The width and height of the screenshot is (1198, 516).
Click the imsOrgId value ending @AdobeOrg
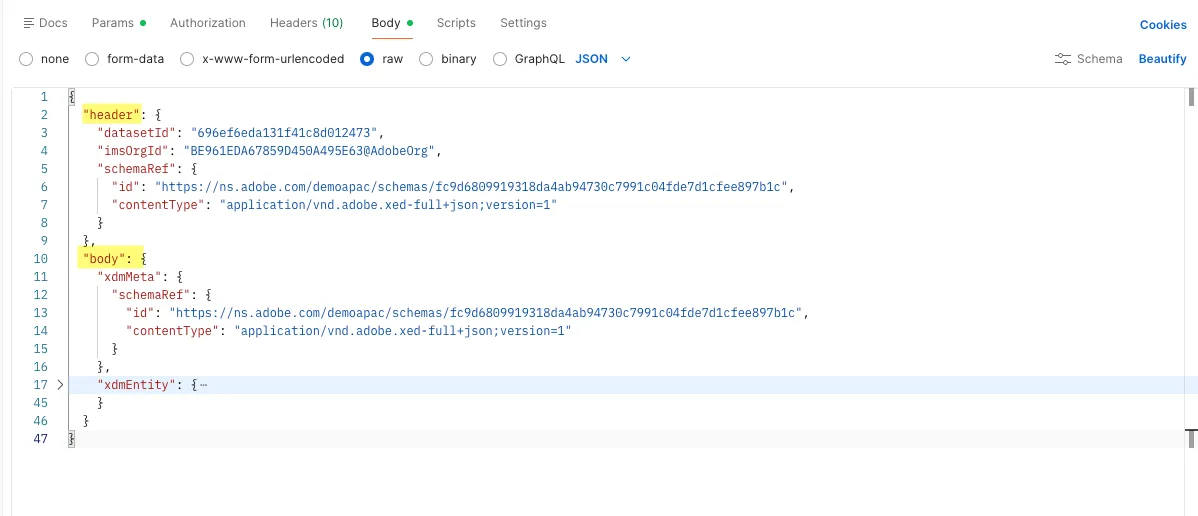pyautogui.click(x=309, y=151)
